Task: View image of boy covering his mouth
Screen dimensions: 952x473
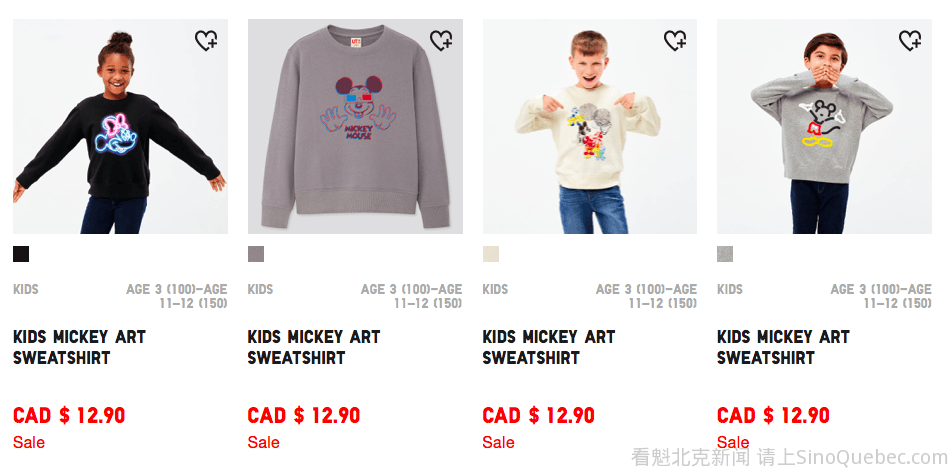Action: click(824, 126)
